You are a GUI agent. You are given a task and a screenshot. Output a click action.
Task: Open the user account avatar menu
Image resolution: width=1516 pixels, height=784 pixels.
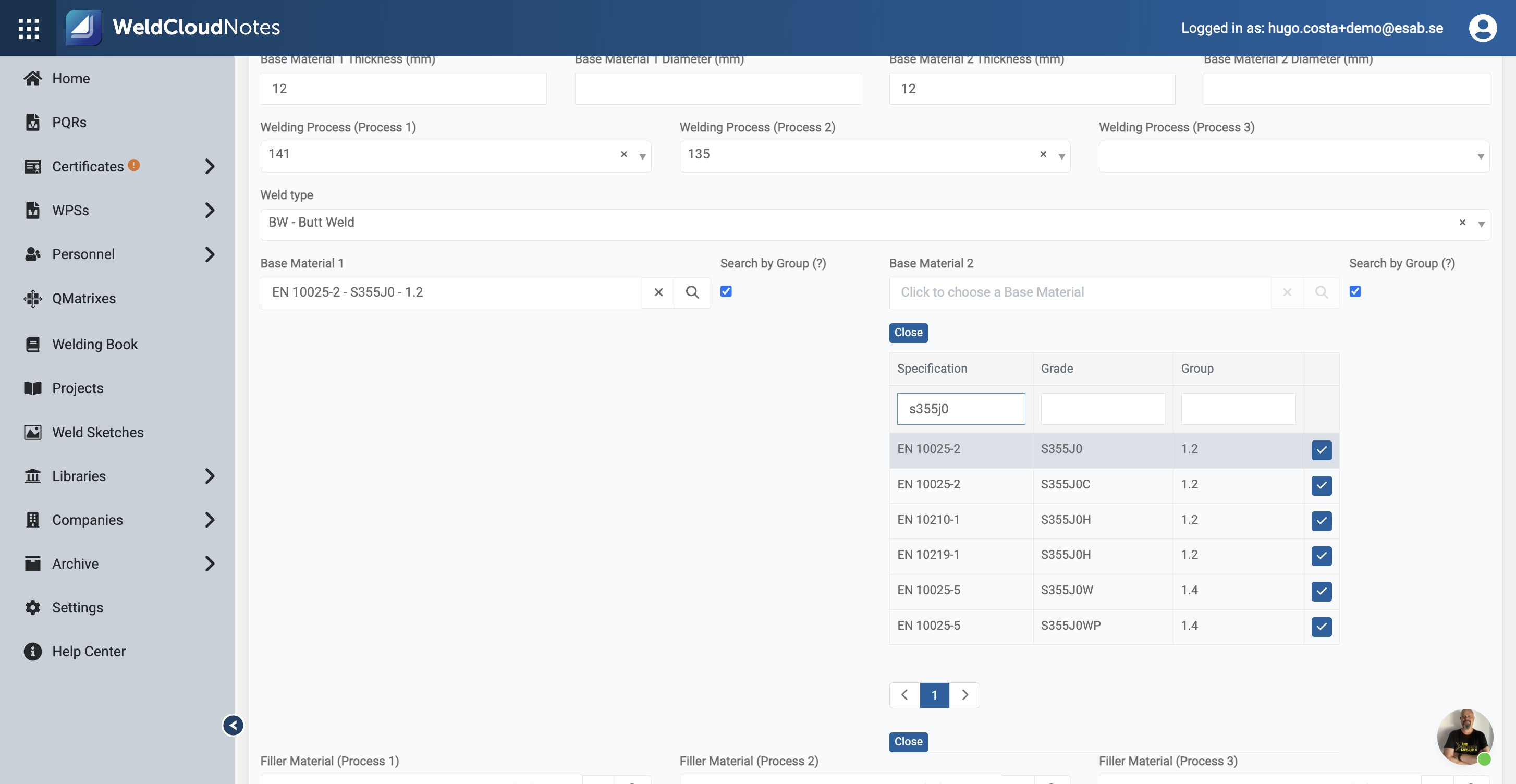coord(1483,28)
